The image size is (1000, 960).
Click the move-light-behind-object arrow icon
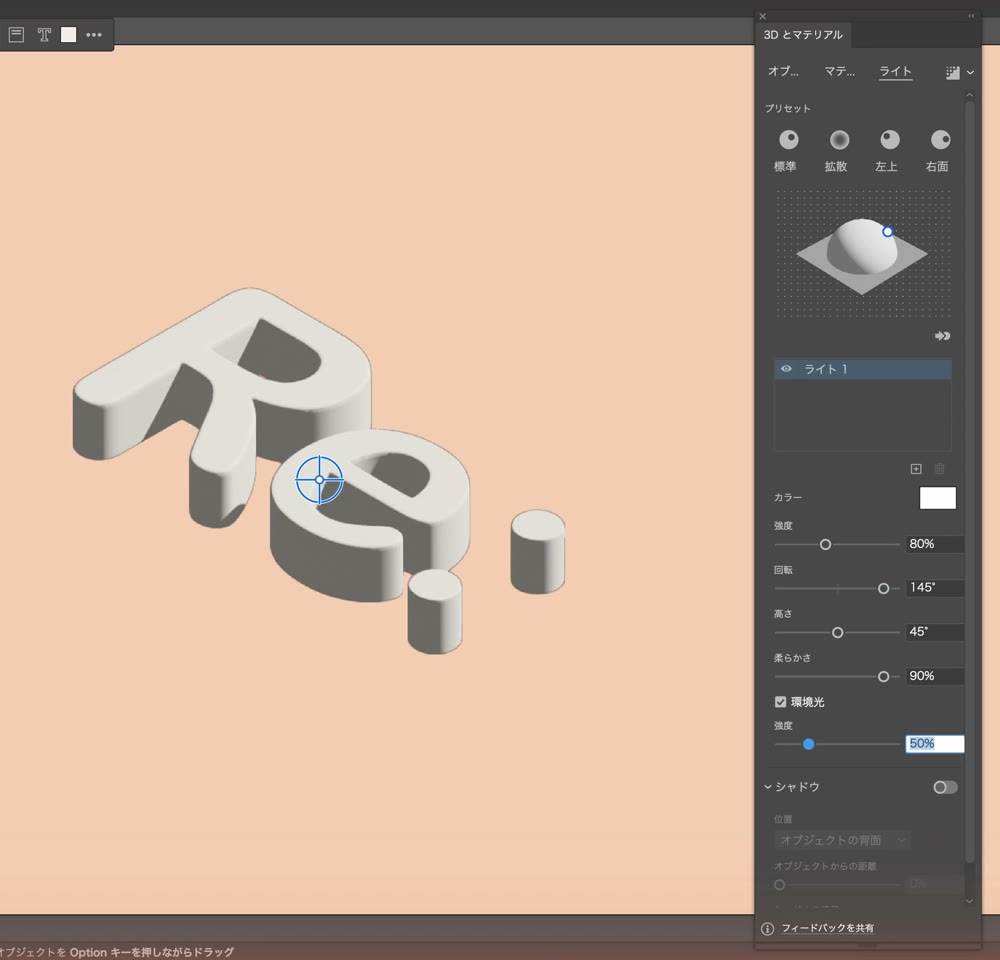[x=942, y=336]
